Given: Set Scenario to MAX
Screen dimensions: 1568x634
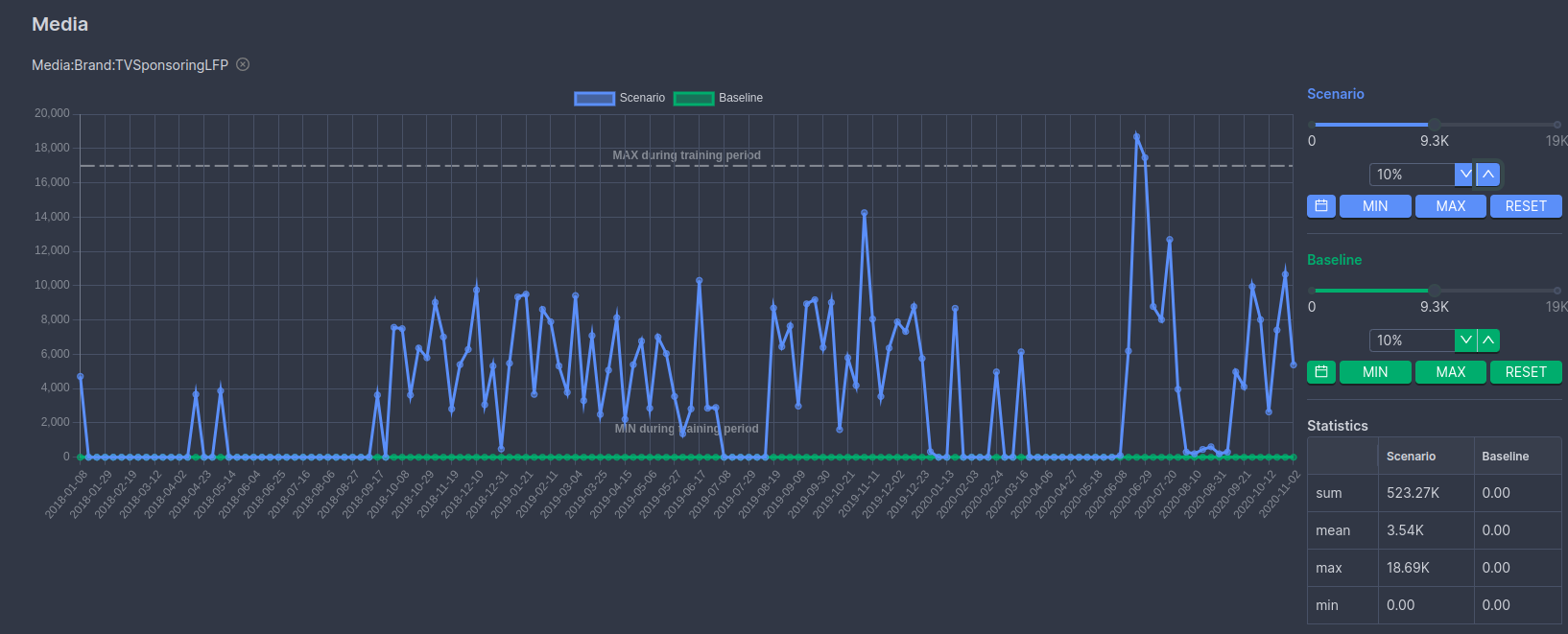Looking at the screenshot, I should pyautogui.click(x=1450, y=206).
